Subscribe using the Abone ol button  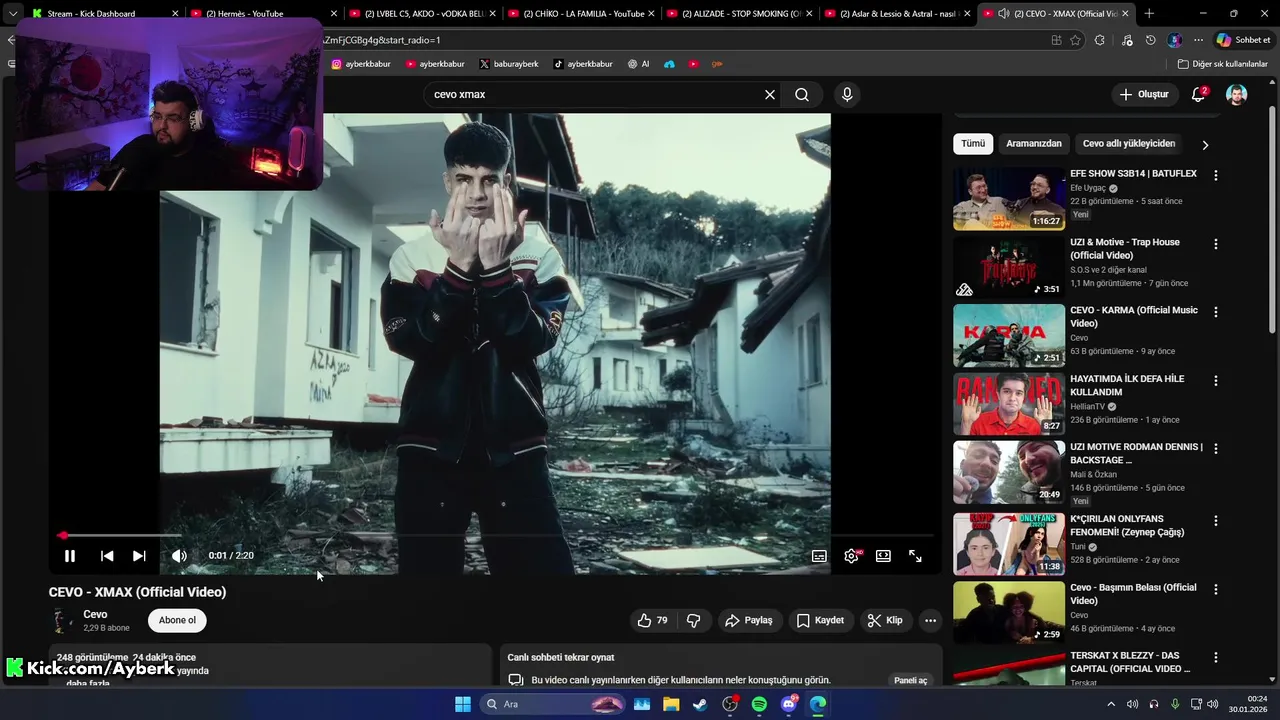(x=177, y=620)
